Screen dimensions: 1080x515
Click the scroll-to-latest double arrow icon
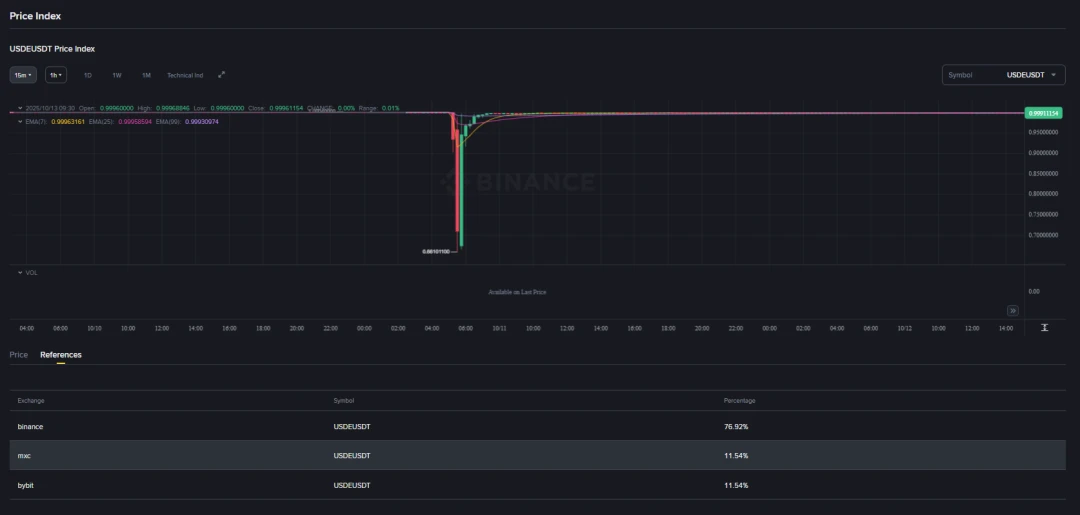pyautogui.click(x=1012, y=310)
